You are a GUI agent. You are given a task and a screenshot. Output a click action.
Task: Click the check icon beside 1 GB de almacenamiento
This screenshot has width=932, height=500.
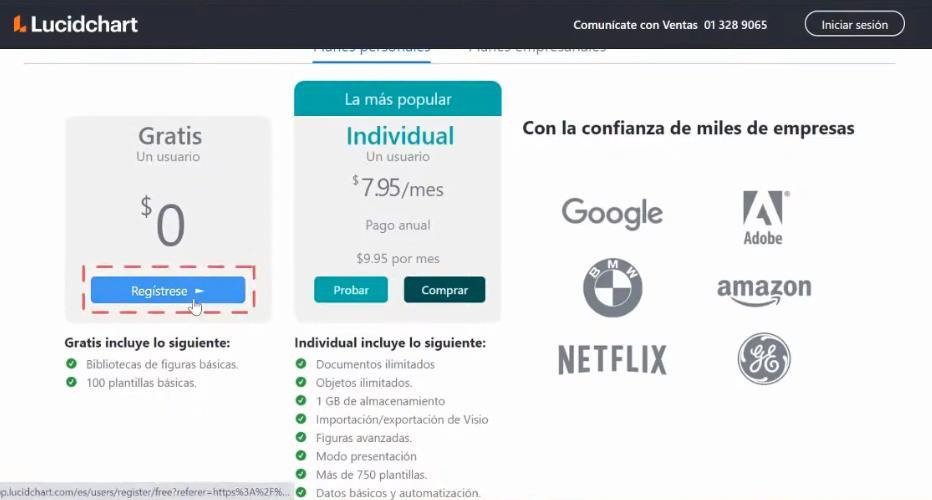coord(301,400)
